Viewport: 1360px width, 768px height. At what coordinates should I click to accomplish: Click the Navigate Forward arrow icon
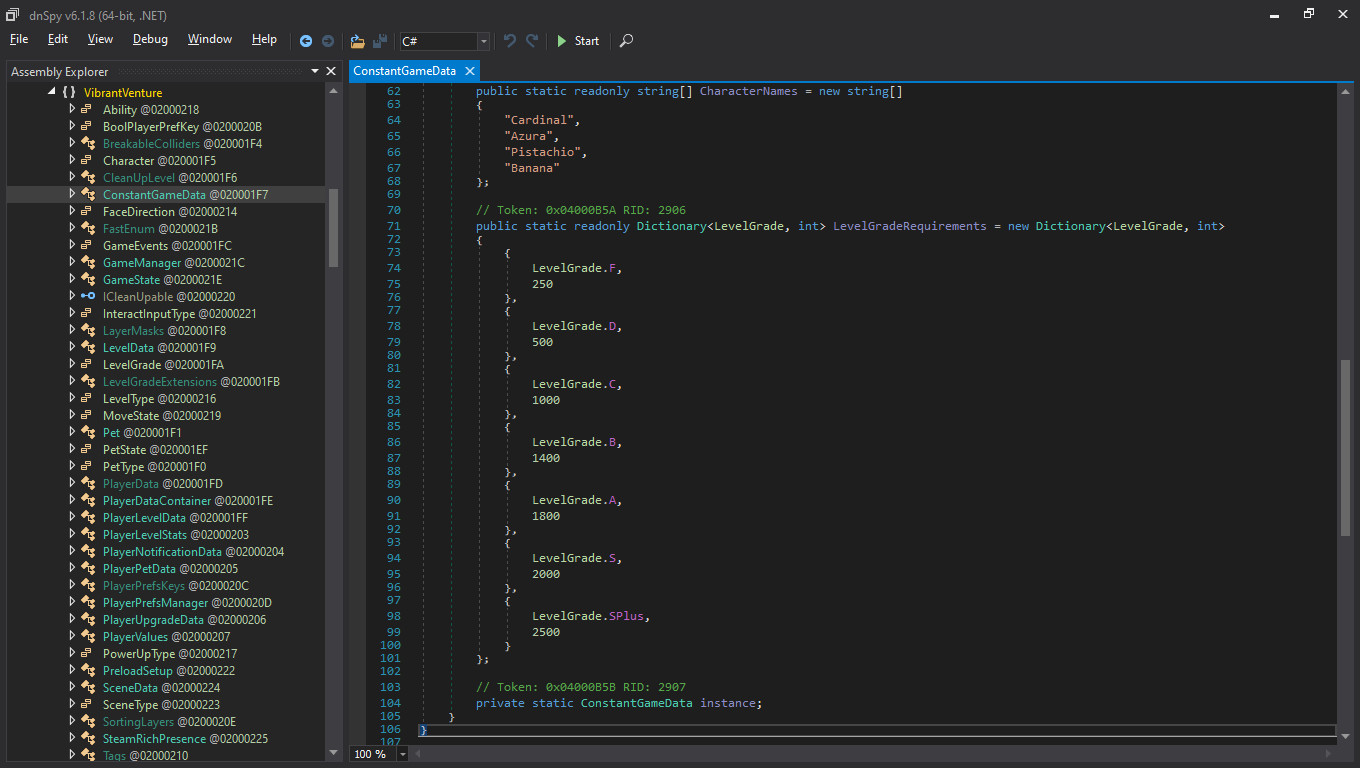(328, 41)
